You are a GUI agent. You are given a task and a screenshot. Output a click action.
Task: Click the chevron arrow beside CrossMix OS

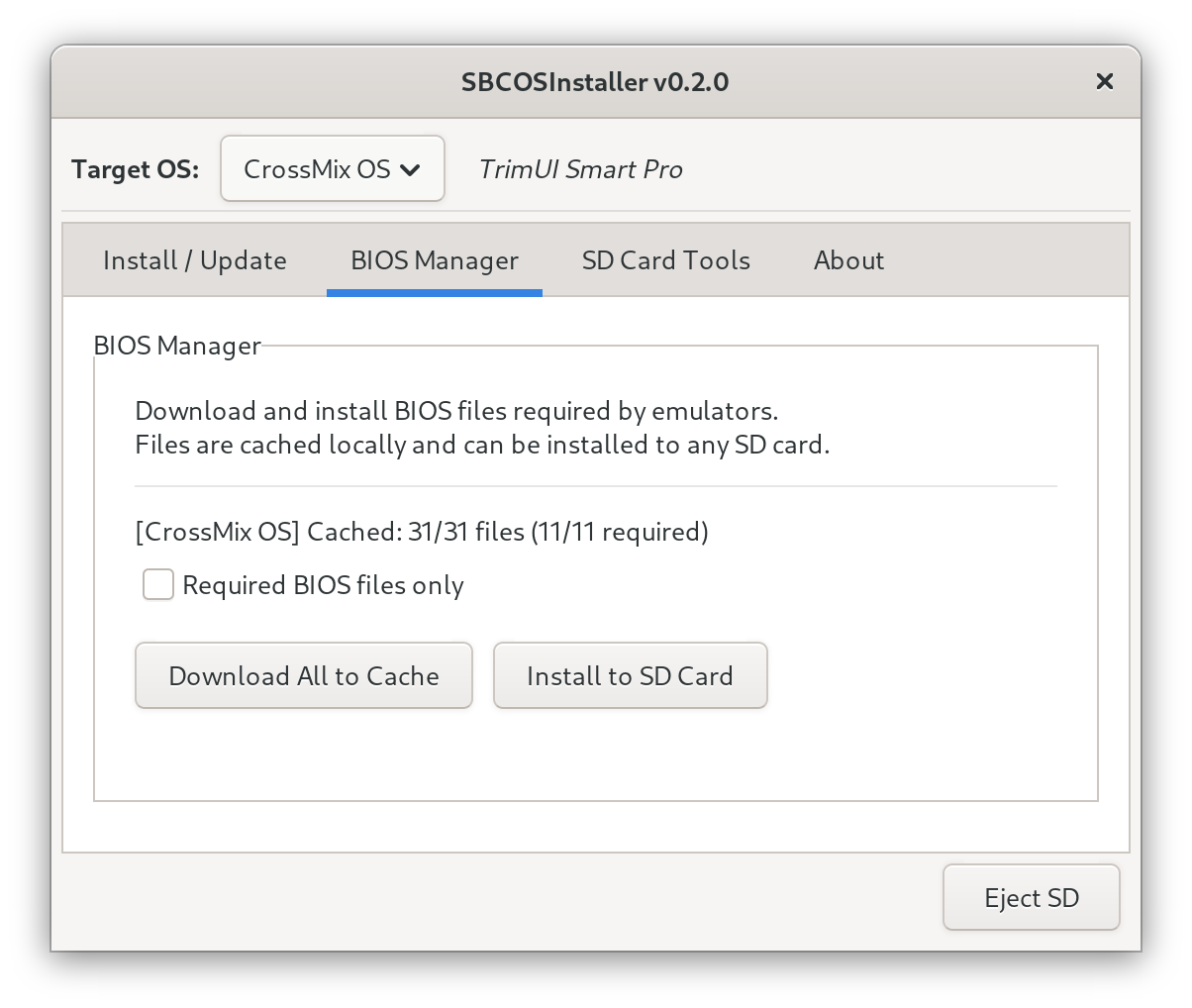[x=410, y=170]
